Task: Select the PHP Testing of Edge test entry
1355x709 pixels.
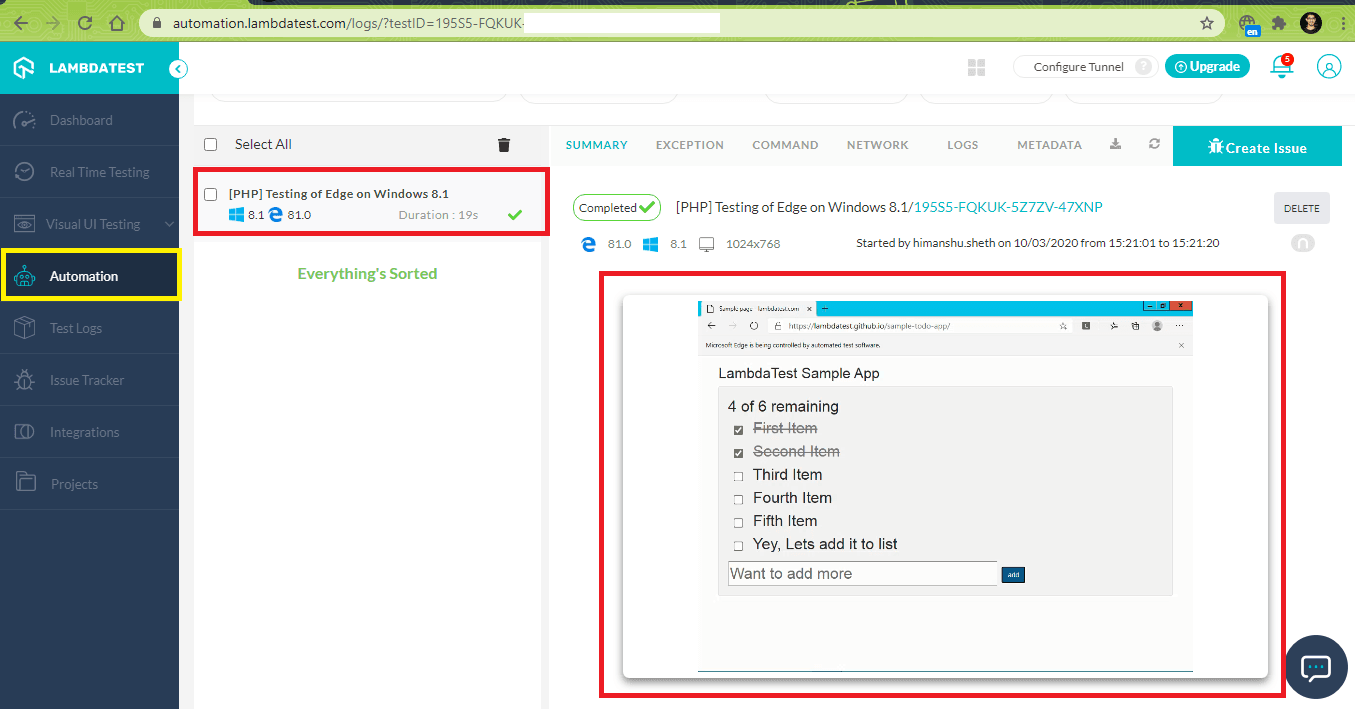Action: click(371, 203)
